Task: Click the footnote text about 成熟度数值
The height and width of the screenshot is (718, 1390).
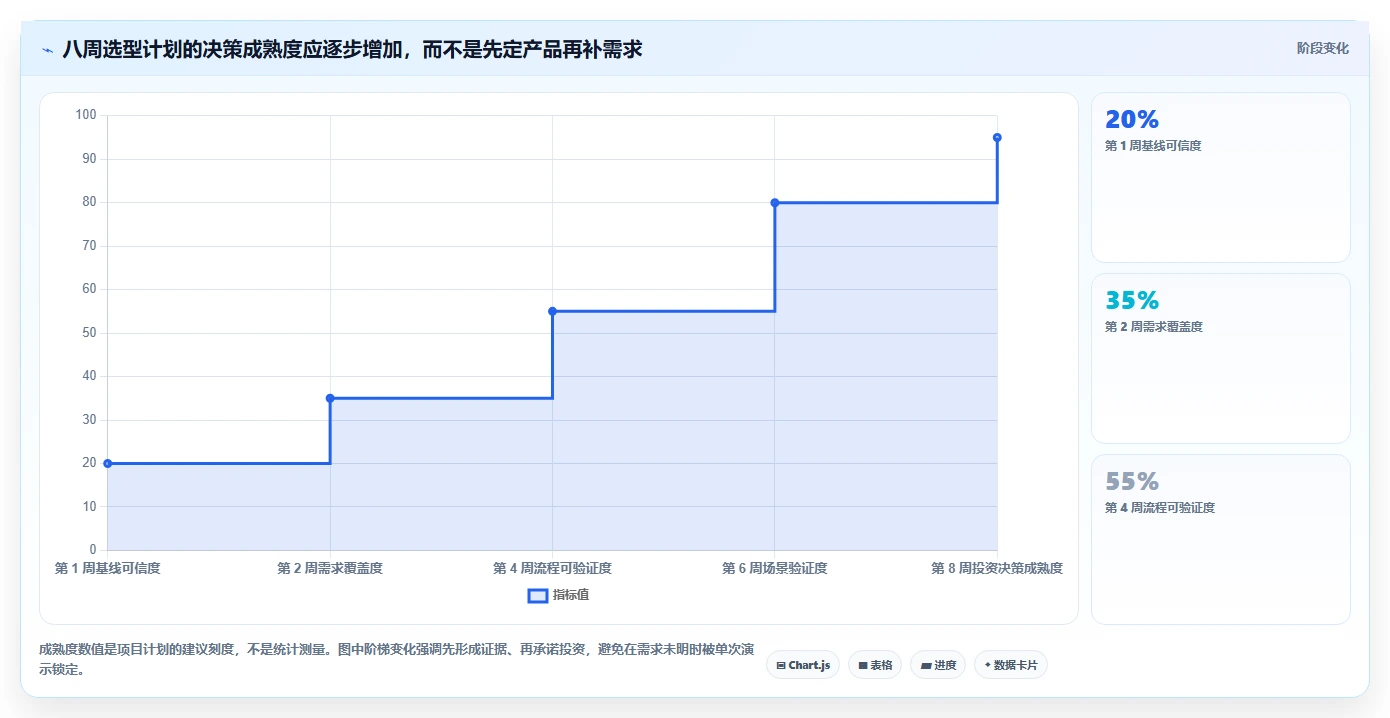Action: click(x=396, y=660)
